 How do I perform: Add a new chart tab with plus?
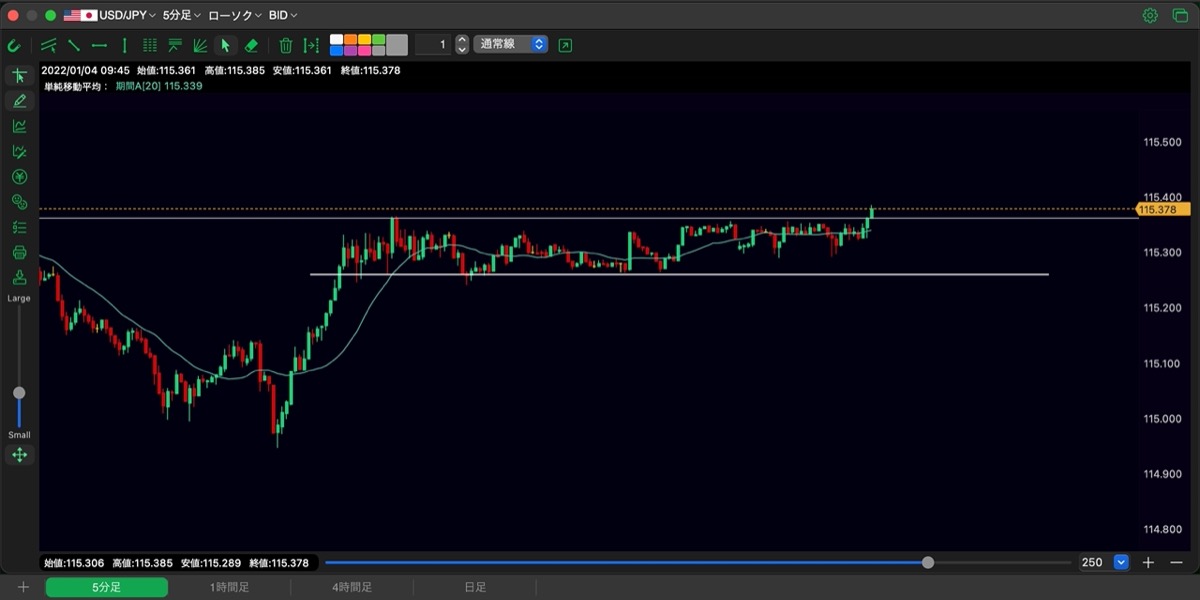23,587
